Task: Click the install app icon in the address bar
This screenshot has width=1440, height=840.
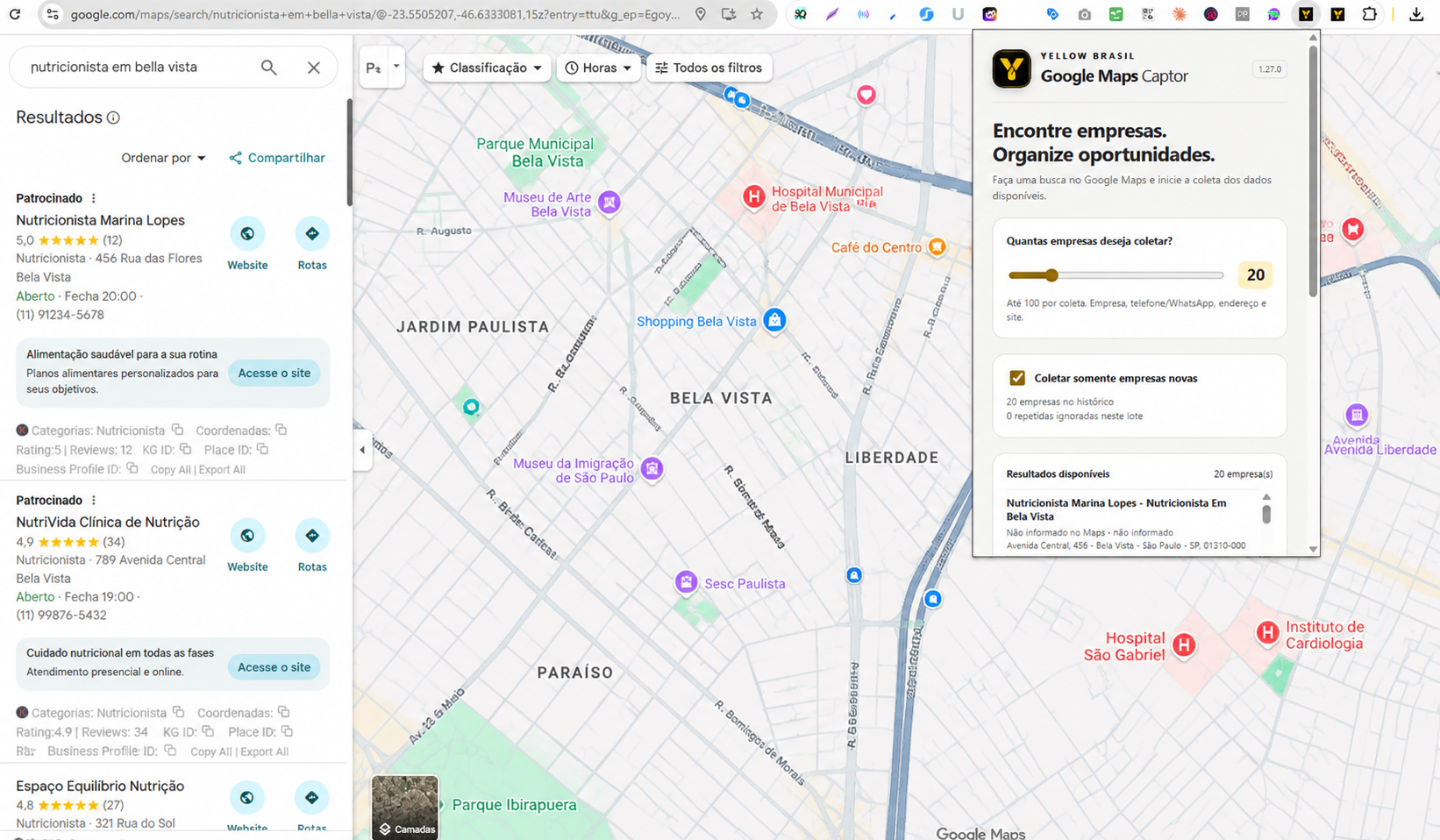Action: pos(728,14)
